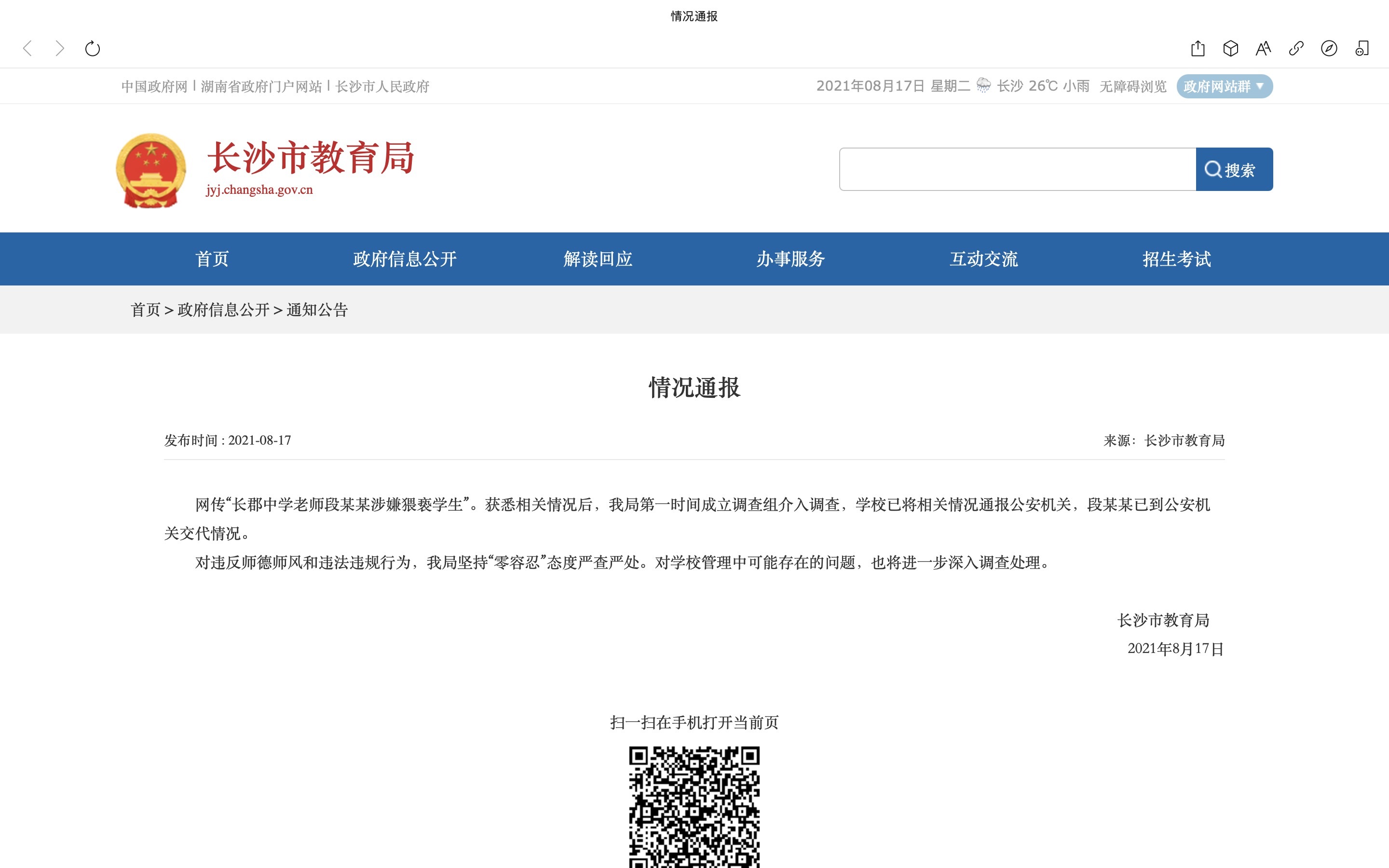Open the 政府信息公开 navigation menu
Viewport: 1389px width, 868px height.
click(x=404, y=259)
